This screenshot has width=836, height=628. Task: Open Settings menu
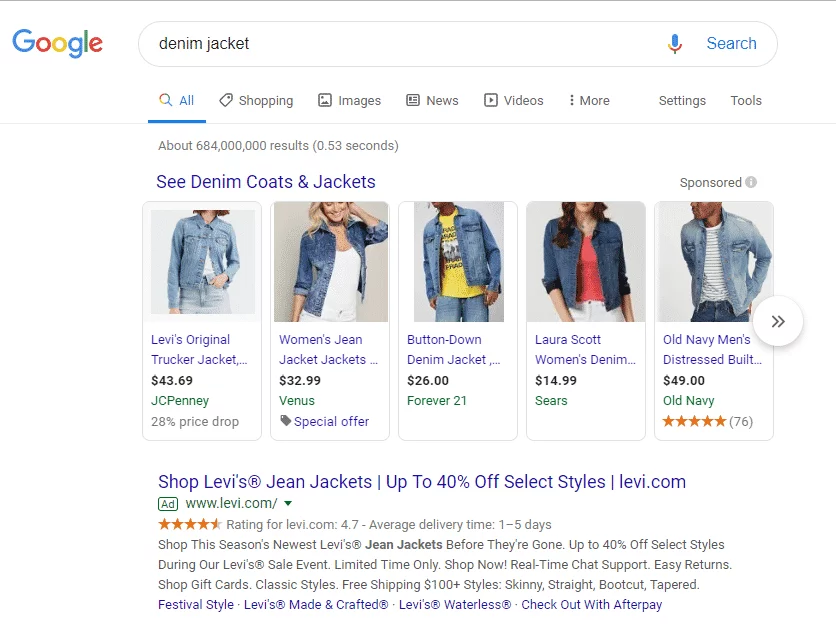tap(682, 100)
